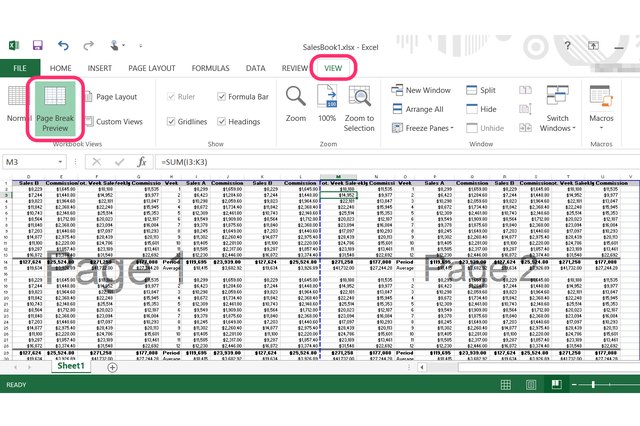Toggle Touch/Mouse mode icon

click(x=115, y=45)
